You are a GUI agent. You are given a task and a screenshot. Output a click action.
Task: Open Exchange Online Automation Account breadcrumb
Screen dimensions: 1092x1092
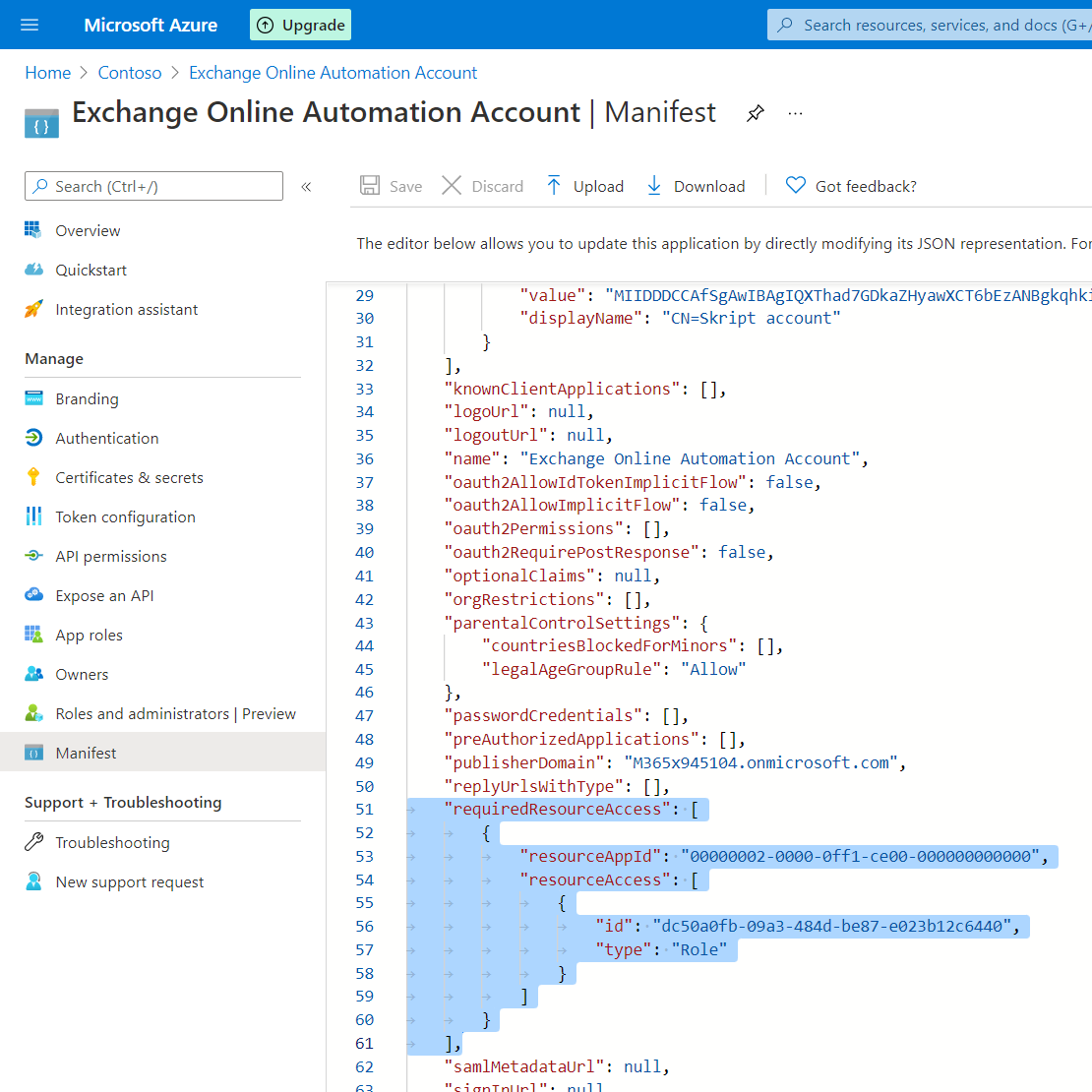[333, 73]
